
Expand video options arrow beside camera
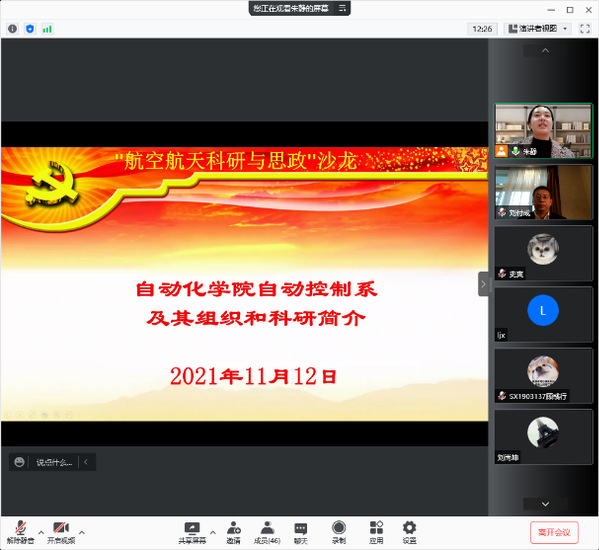point(82,532)
